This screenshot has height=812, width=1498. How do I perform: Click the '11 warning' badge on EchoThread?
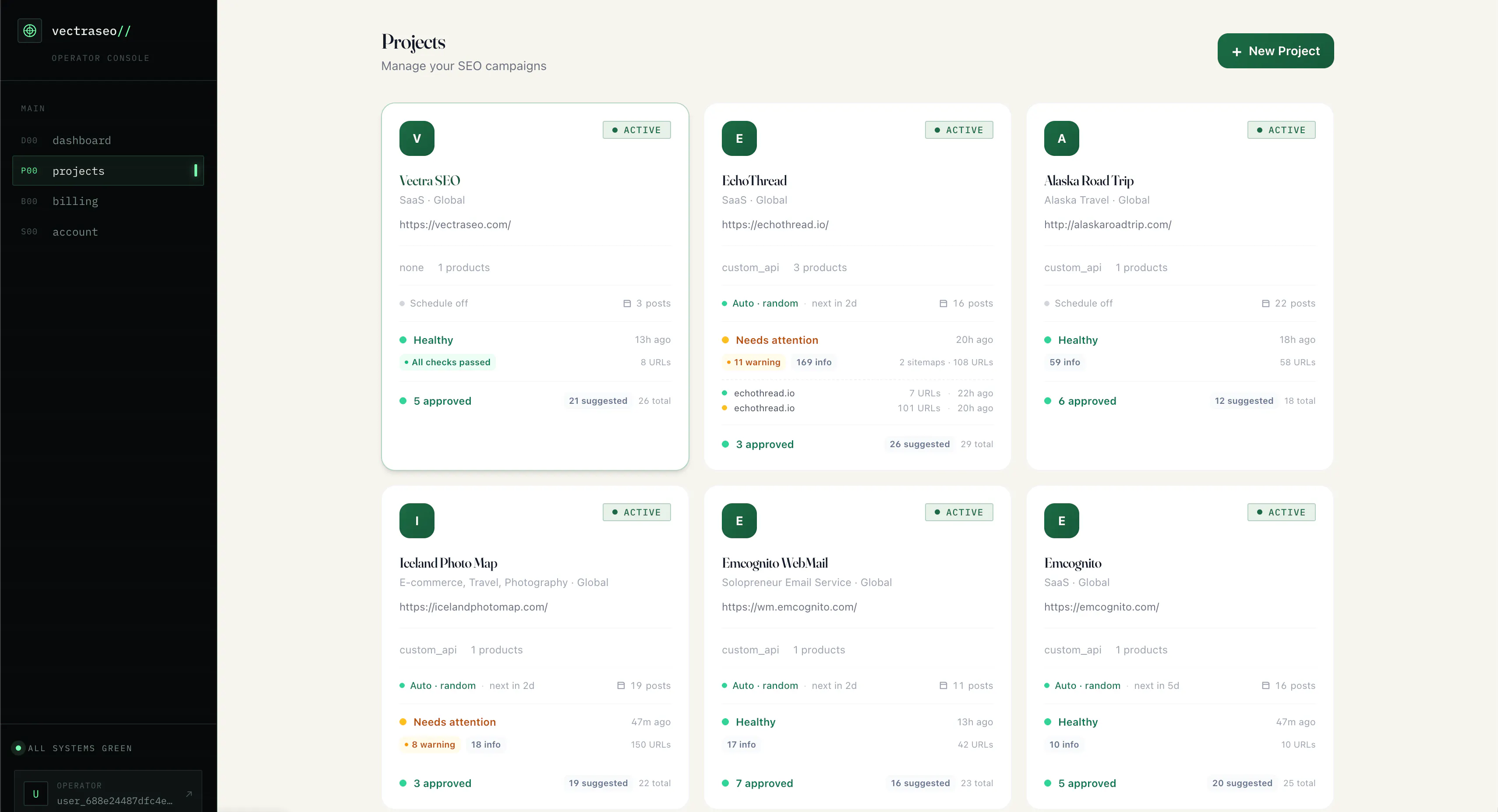pyautogui.click(x=754, y=362)
